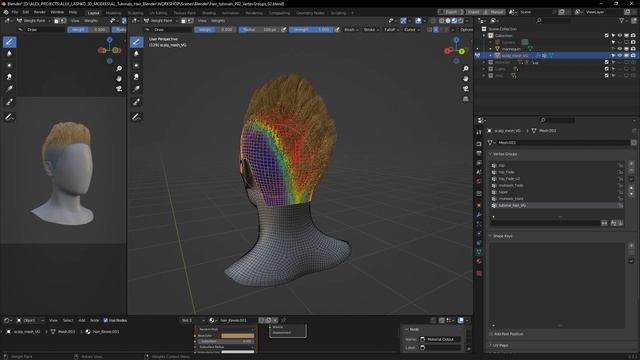Image resolution: width=640 pixels, height=360 pixels.
Task: Open the Weights menu in main viewport header
Action: (218, 21)
